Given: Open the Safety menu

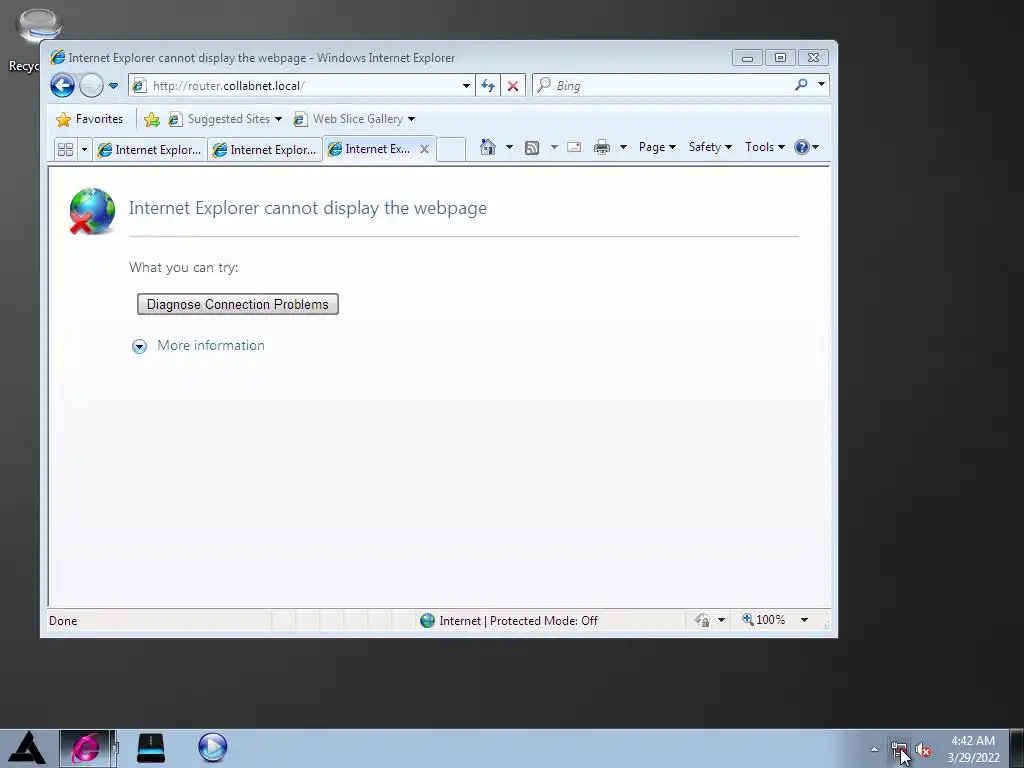Looking at the screenshot, I should [x=710, y=147].
